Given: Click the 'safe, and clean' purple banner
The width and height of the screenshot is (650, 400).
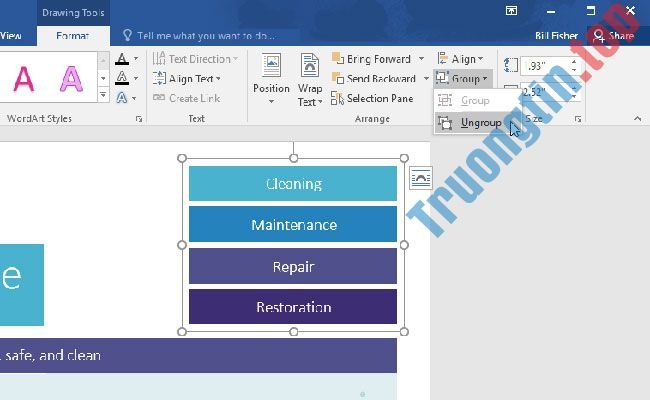Looking at the screenshot, I should point(198,355).
